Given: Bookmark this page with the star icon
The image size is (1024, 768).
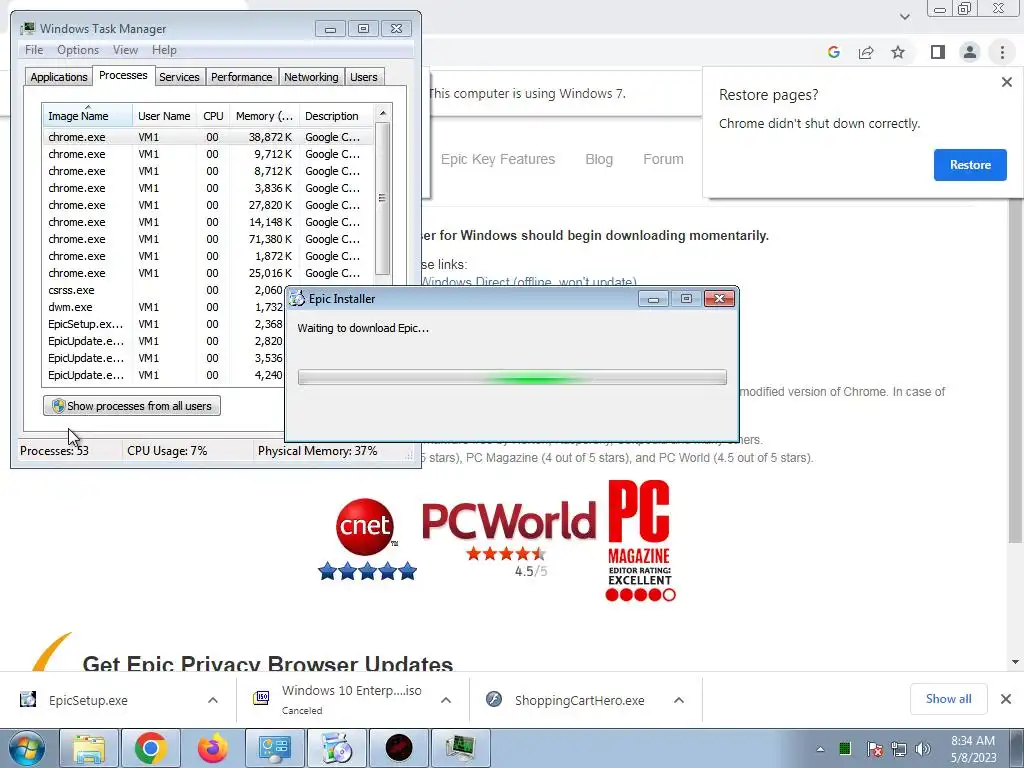Looking at the screenshot, I should [x=898, y=52].
